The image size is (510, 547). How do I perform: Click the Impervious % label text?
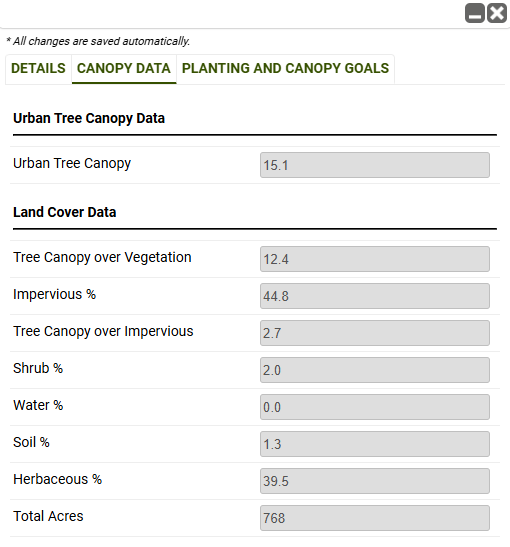[x=54, y=294]
